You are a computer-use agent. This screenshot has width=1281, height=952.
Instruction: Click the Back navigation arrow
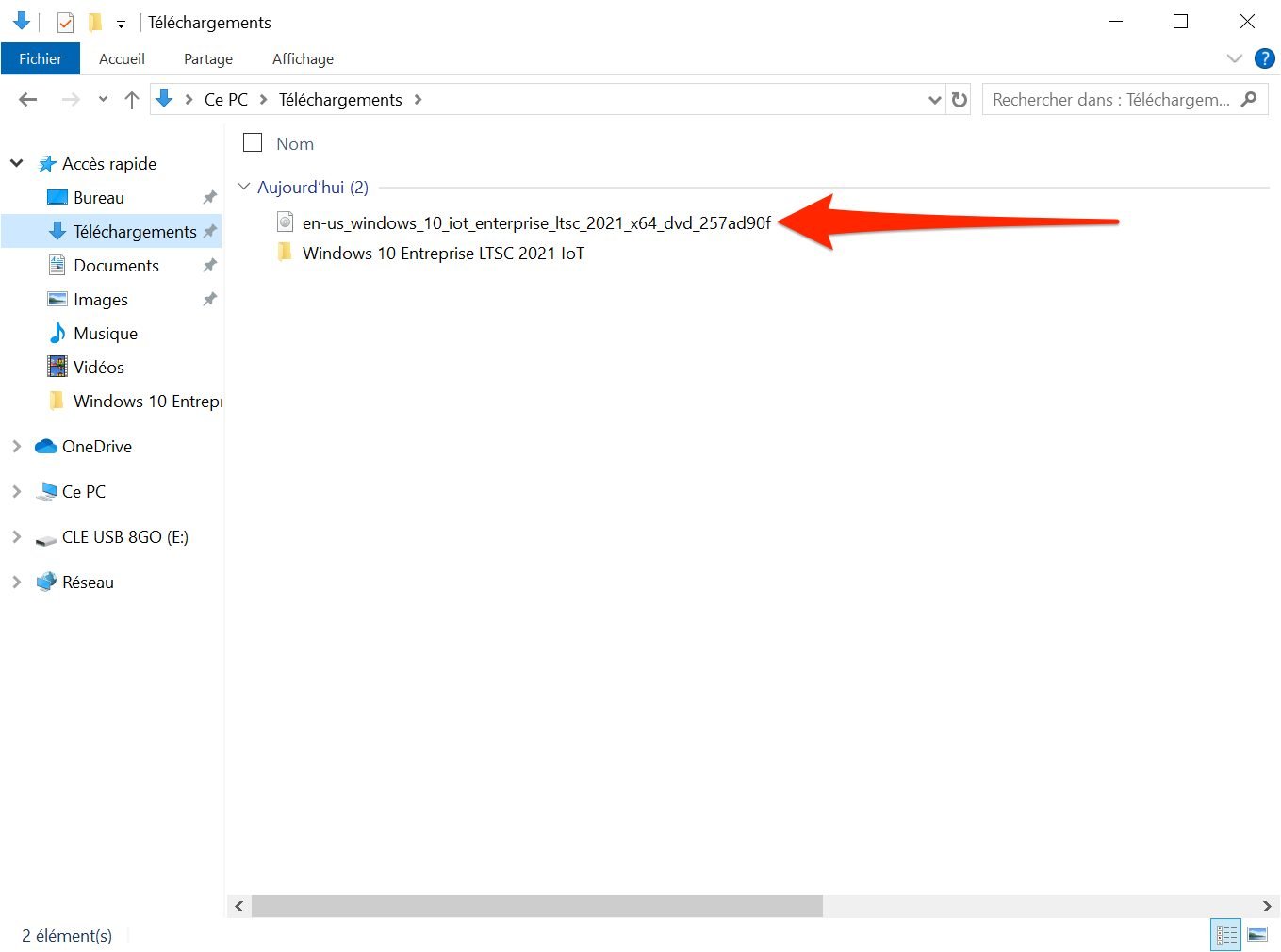click(28, 100)
